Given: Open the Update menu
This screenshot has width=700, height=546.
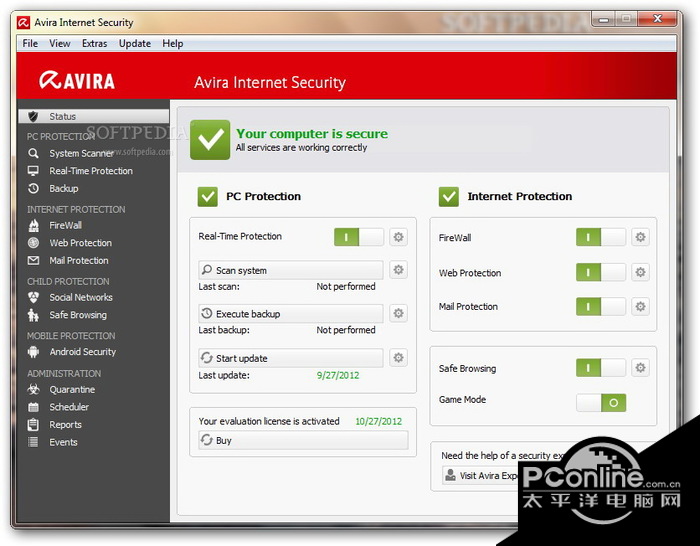Looking at the screenshot, I should 135,43.
